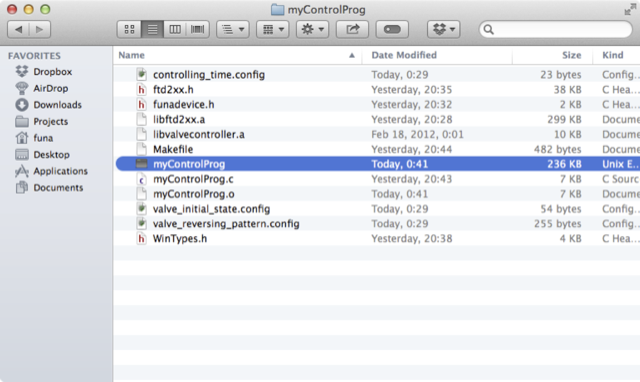Select the WinTypes.h header file icon
Image resolution: width=640 pixels, height=382 pixels.
pyautogui.click(x=142, y=238)
